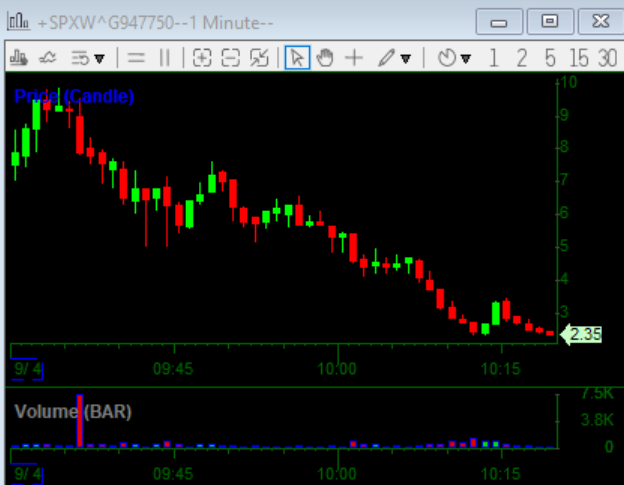
Task: Open the drawing tools dropdown arrow
Action: pyautogui.click(x=406, y=59)
